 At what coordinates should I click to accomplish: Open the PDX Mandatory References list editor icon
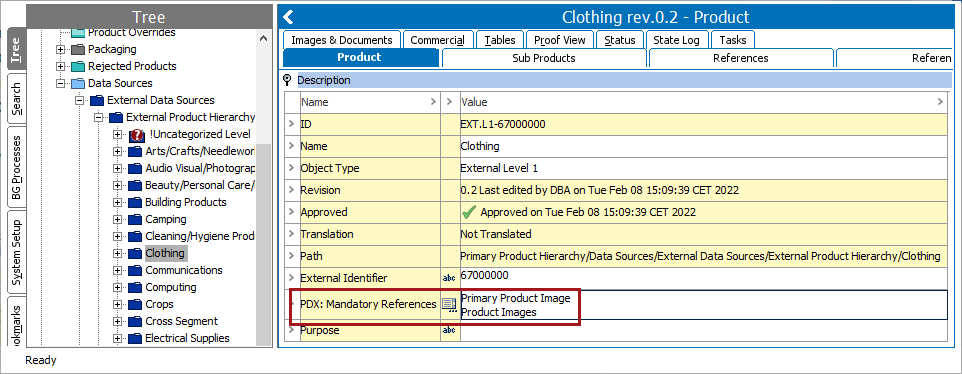pyautogui.click(x=449, y=305)
